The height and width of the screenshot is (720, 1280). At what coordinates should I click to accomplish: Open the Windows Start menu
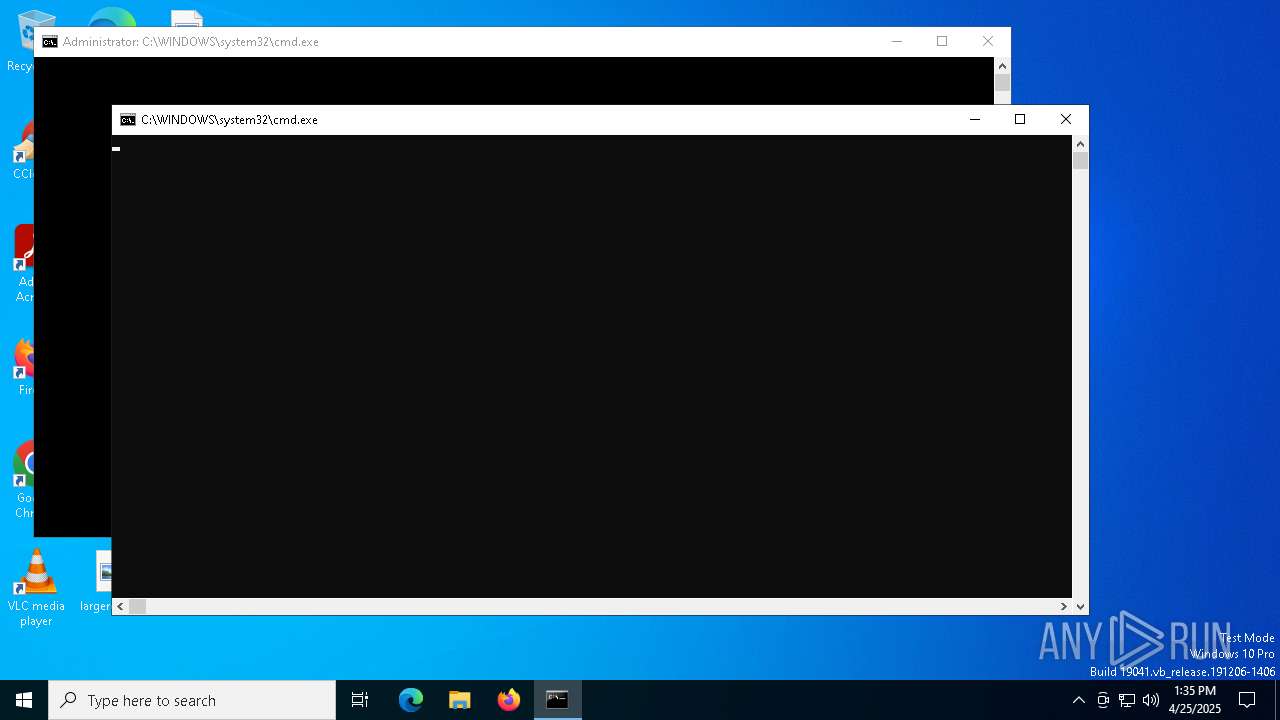tap(24, 700)
